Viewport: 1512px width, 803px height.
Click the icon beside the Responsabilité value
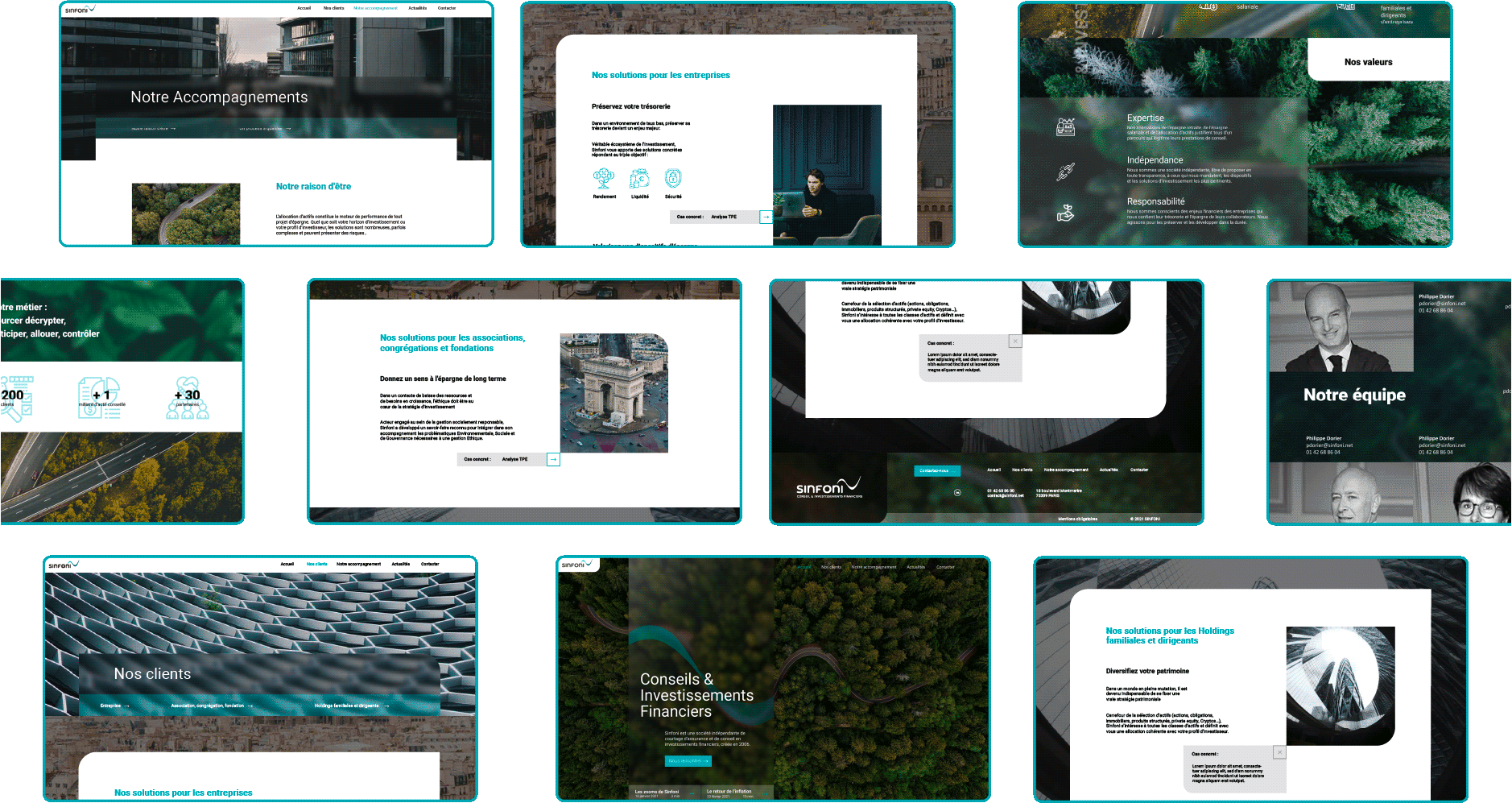(1066, 213)
